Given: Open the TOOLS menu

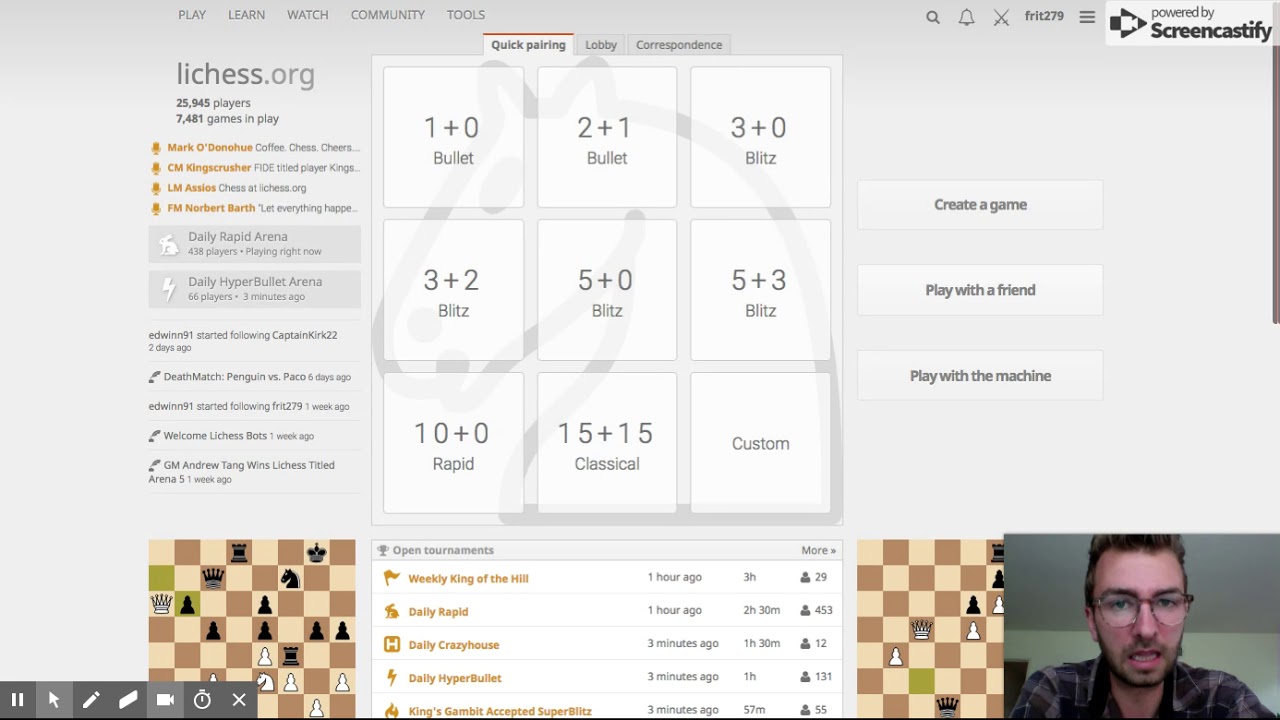Looking at the screenshot, I should click(x=466, y=15).
